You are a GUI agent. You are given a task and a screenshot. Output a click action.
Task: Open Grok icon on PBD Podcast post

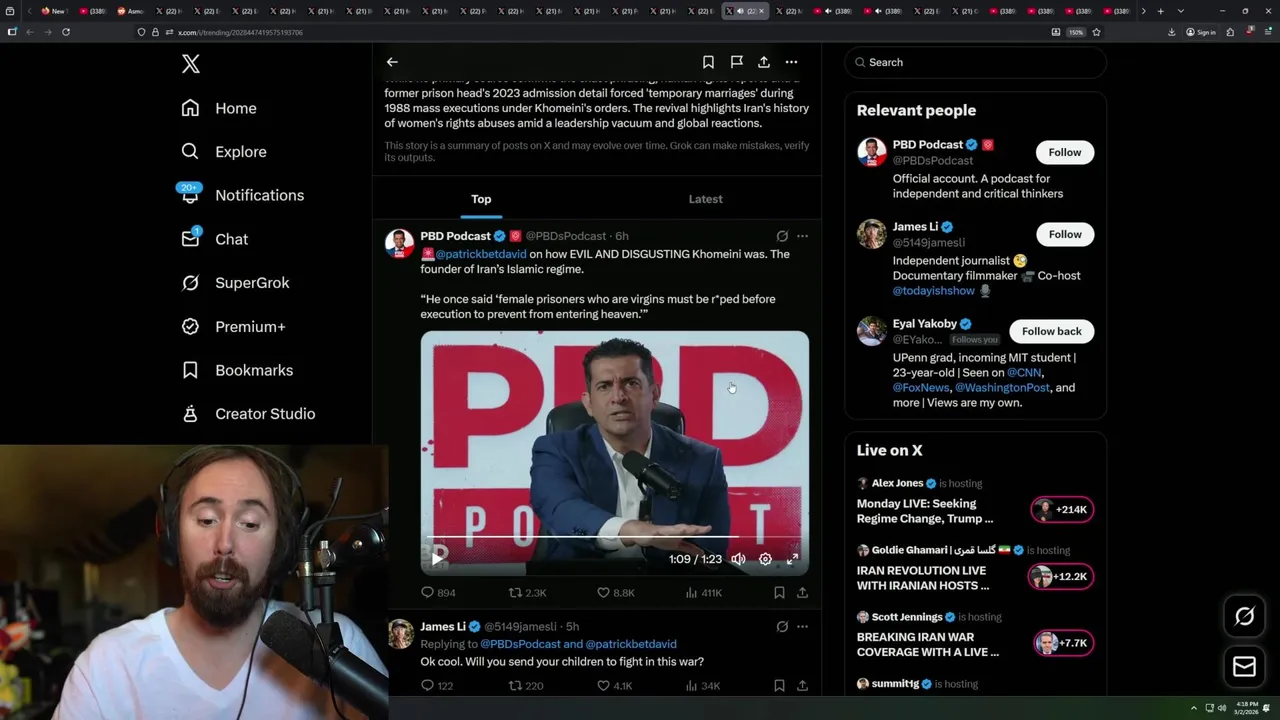(x=782, y=236)
